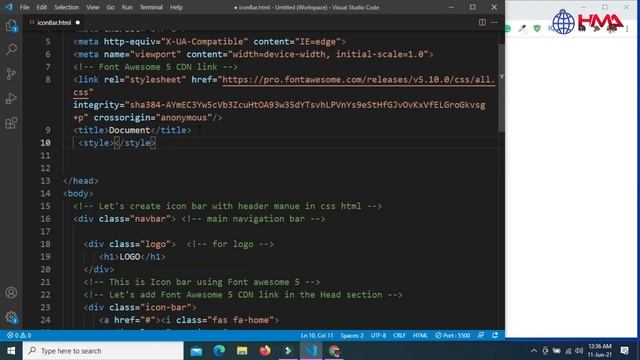Open the Run menu
The image size is (640, 360).
click(x=127, y=7)
